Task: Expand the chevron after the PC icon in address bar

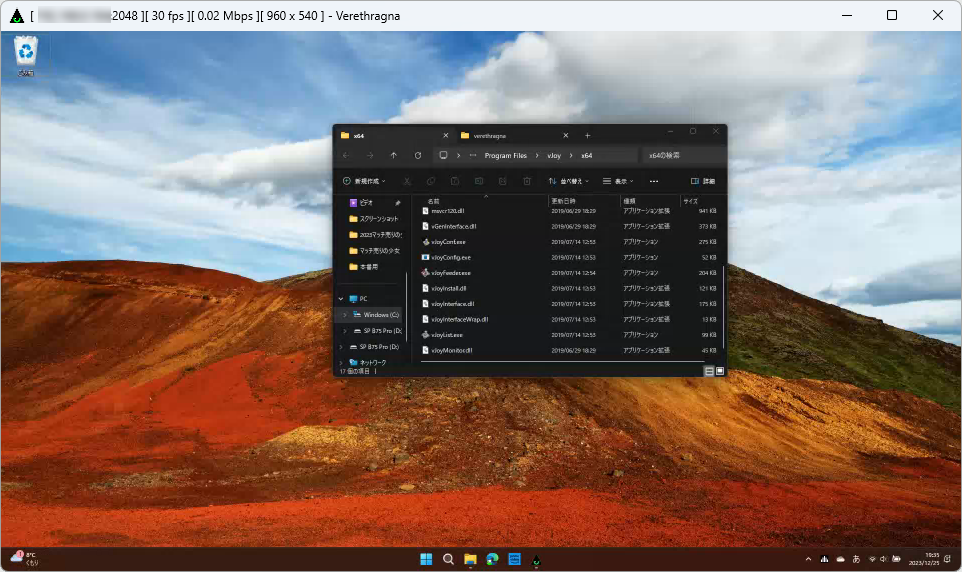Action: 458,156
